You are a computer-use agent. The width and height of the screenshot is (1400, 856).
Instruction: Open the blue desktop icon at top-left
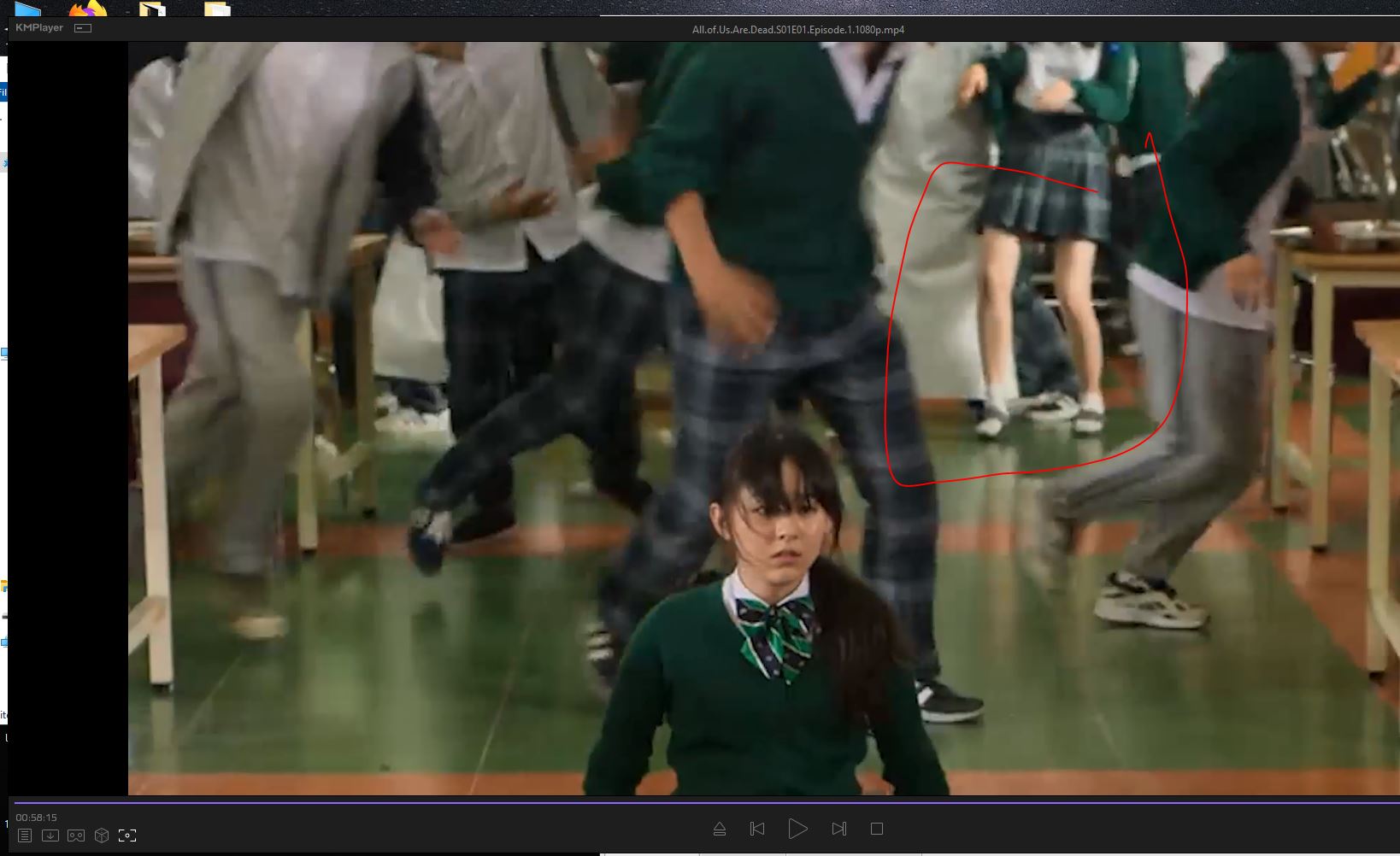pos(27,9)
